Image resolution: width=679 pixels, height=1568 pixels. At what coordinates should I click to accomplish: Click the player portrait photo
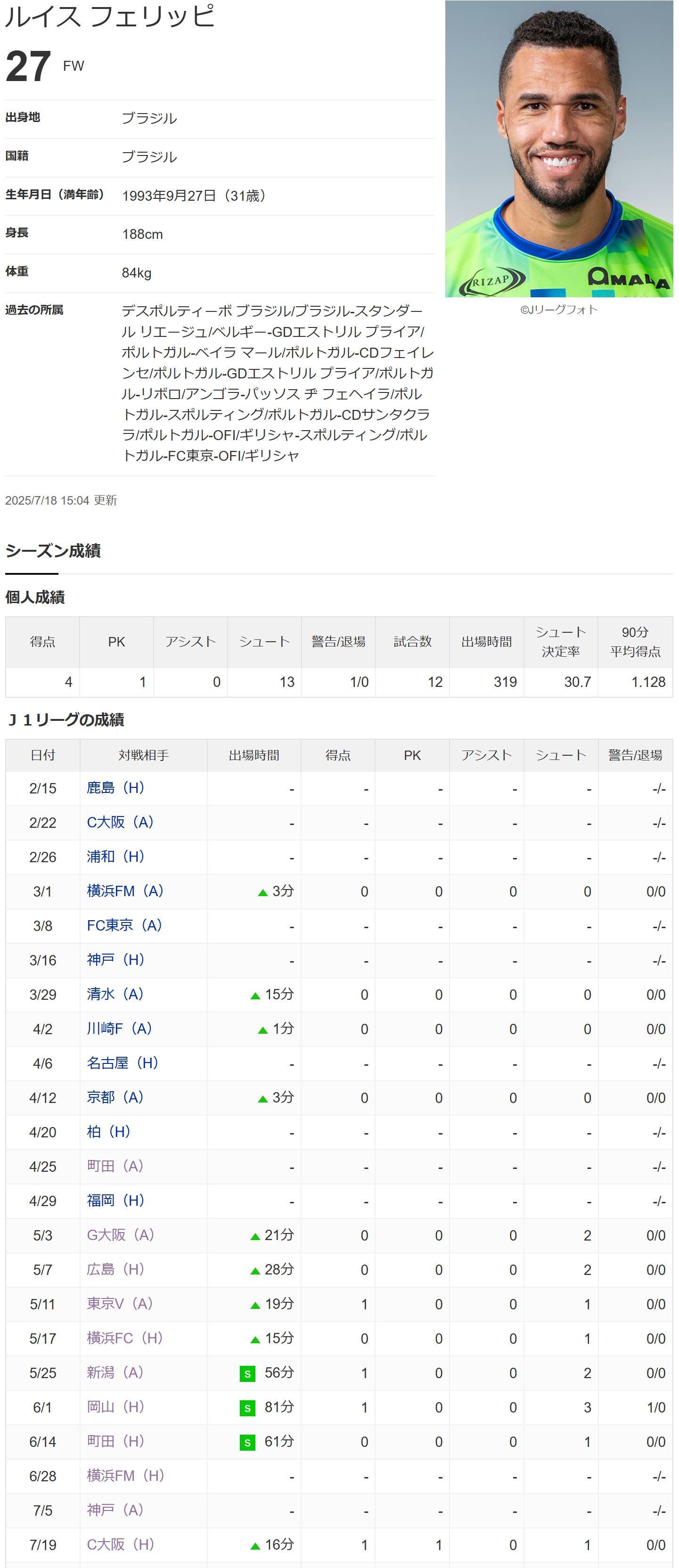coord(558,149)
